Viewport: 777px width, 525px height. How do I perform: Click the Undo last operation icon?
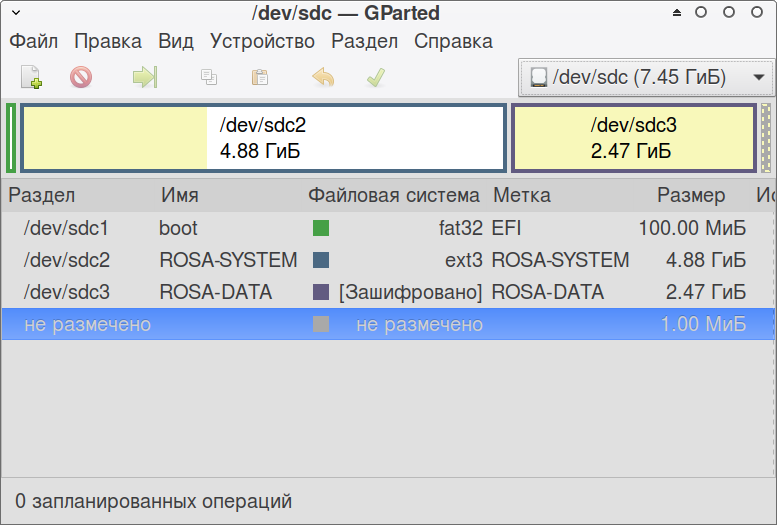(323, 77)
